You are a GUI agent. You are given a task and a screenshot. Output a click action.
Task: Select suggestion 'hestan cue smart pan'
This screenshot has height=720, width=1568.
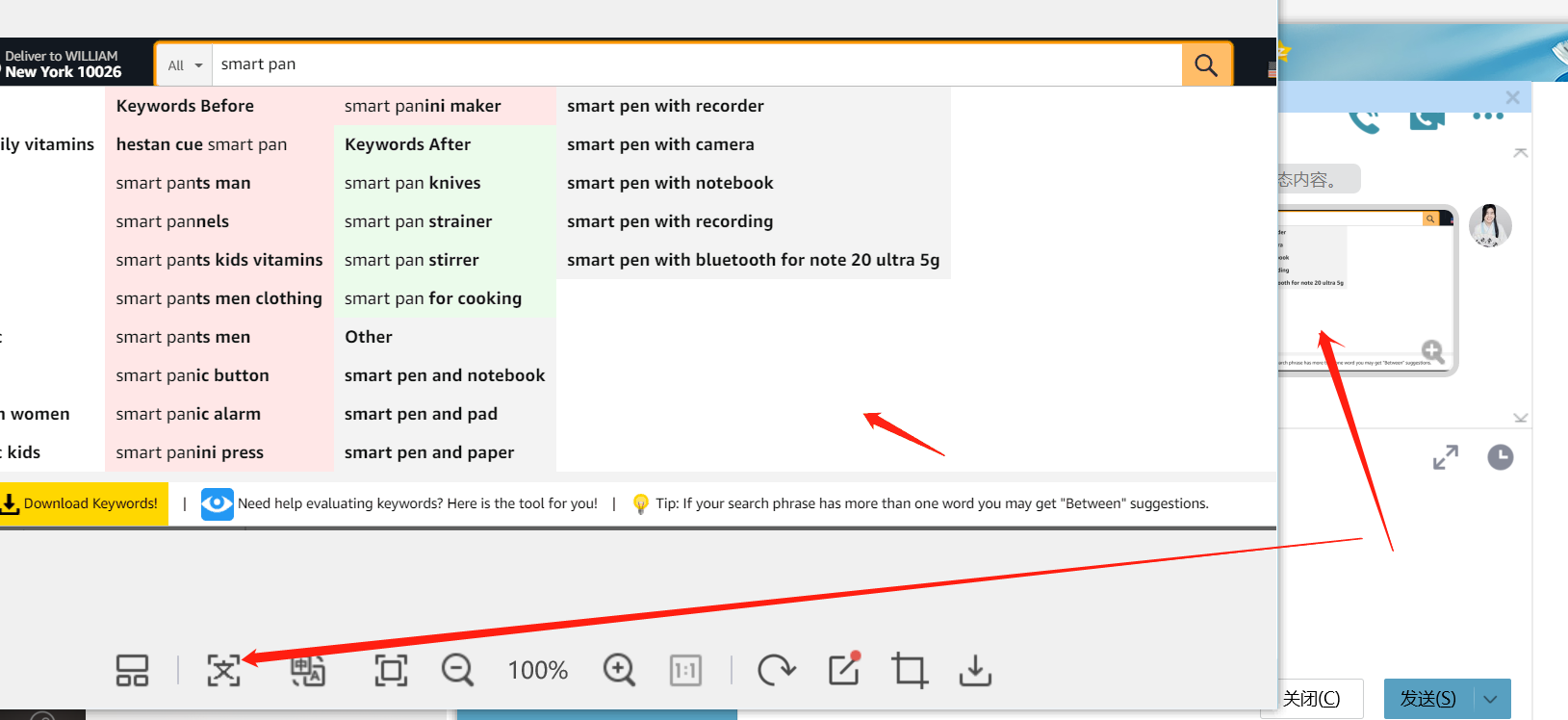point(201,144)
